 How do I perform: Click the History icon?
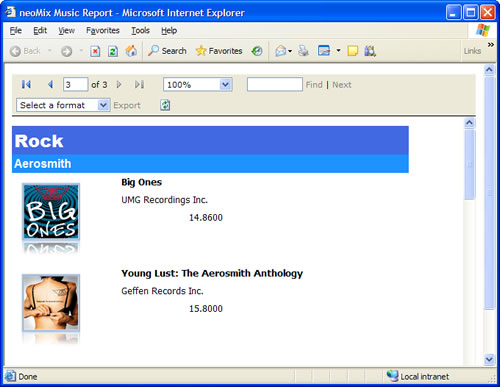point(257,51)
